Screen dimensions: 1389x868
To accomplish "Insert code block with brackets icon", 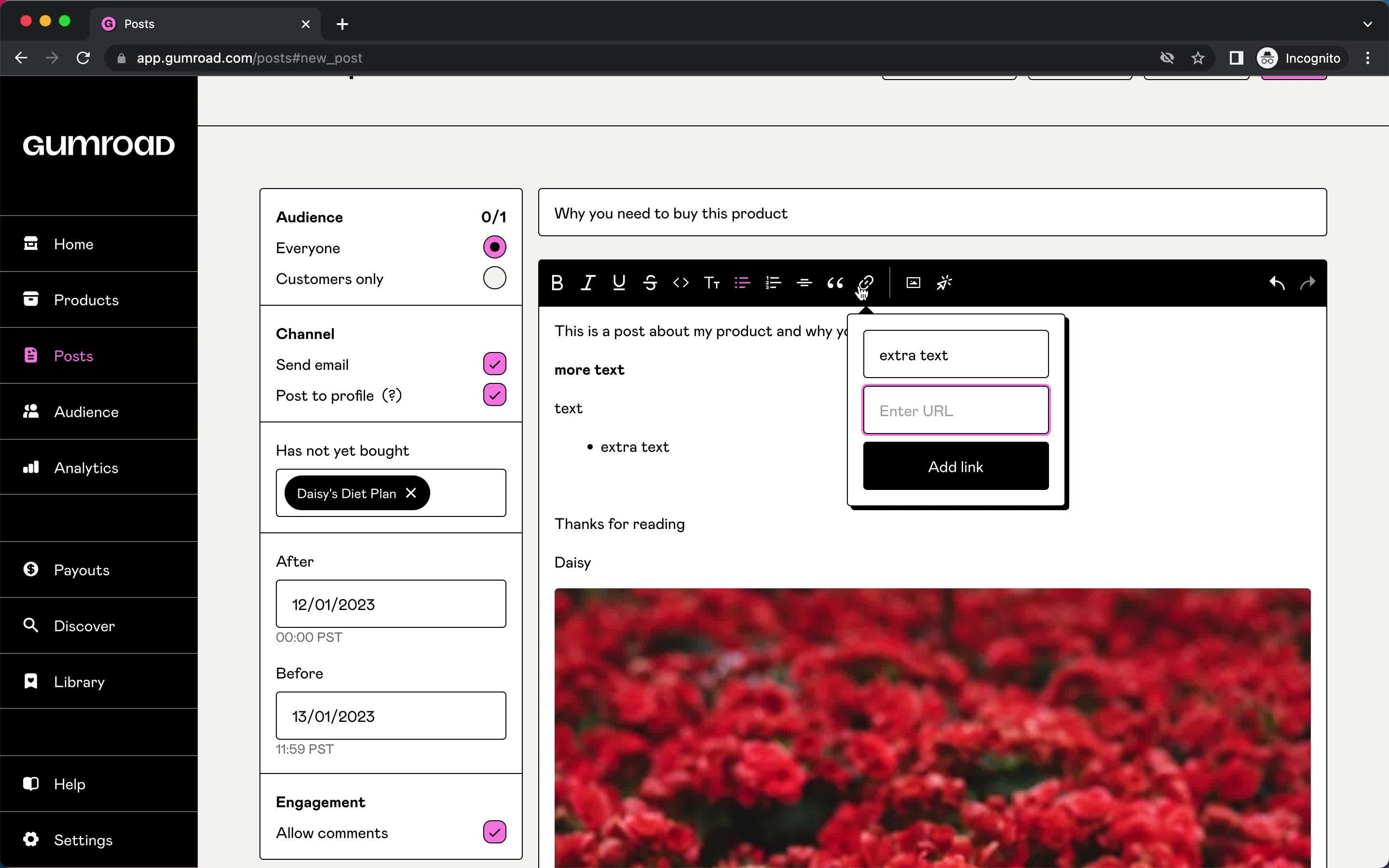I will click(681, 283).
